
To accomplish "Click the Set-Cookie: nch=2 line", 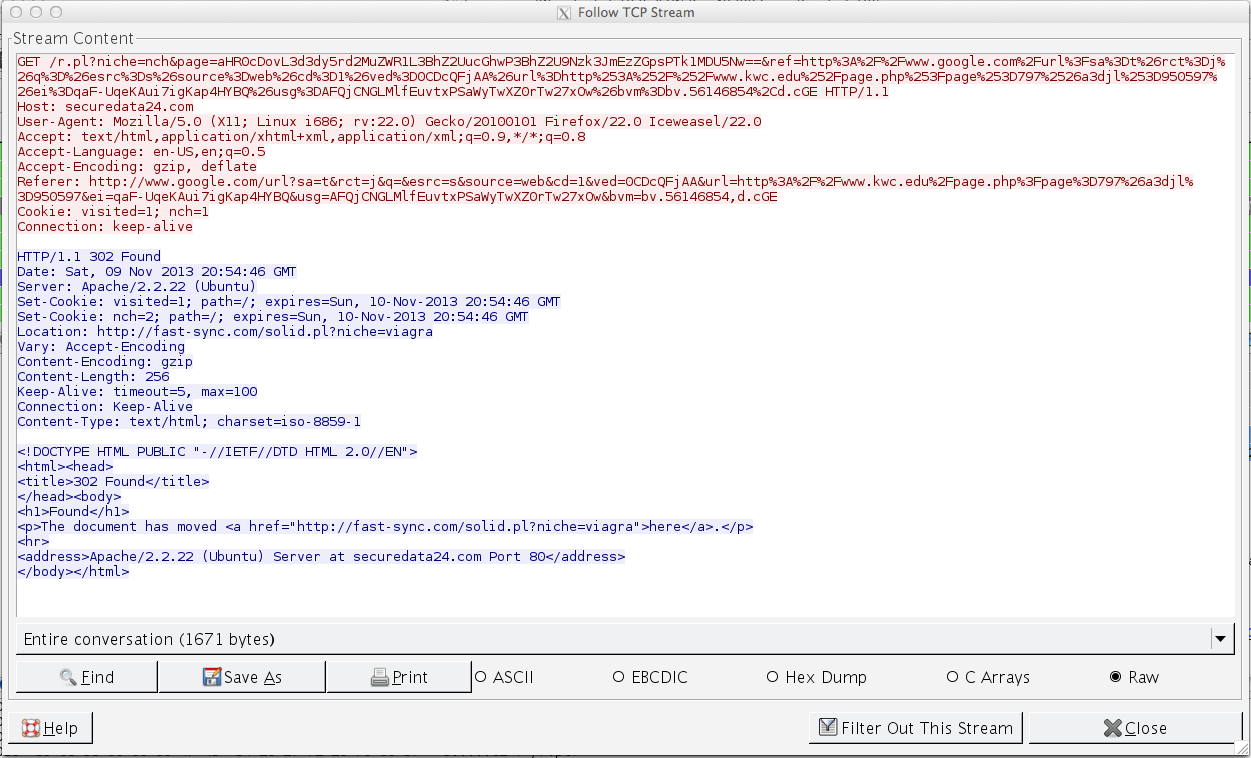I will pos(273,317).
